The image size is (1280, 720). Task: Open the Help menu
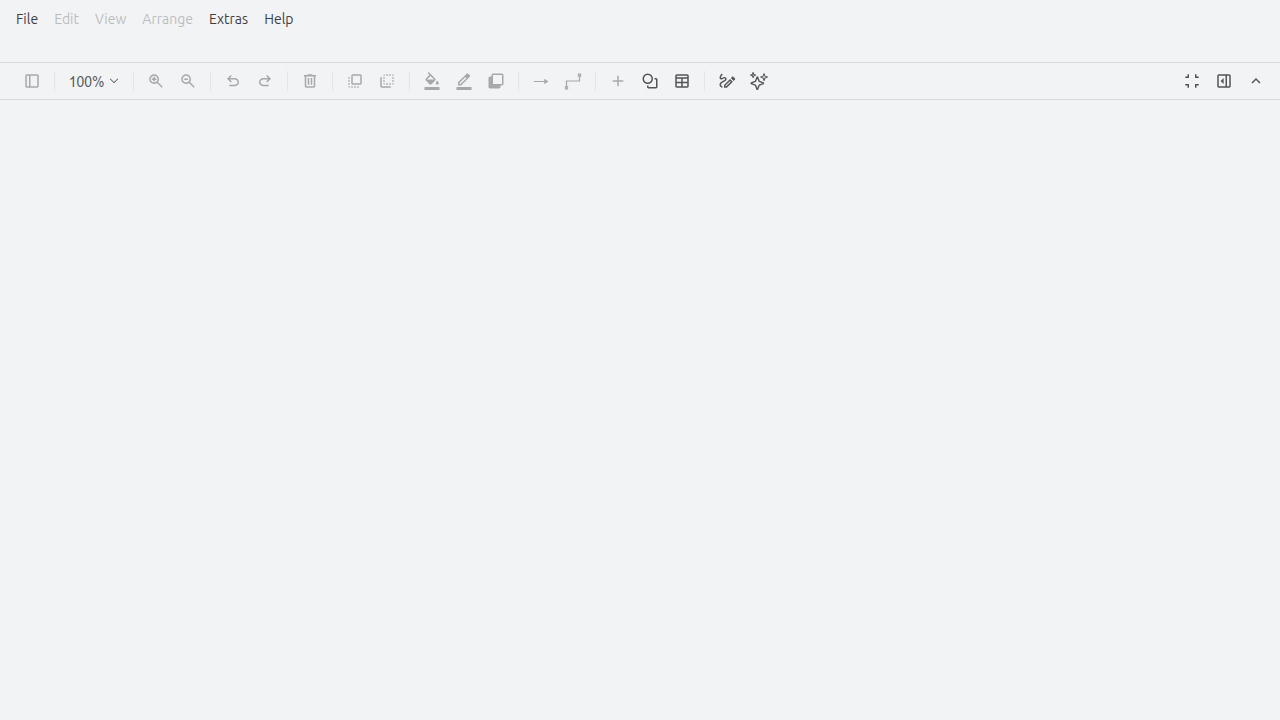(279, 19)
